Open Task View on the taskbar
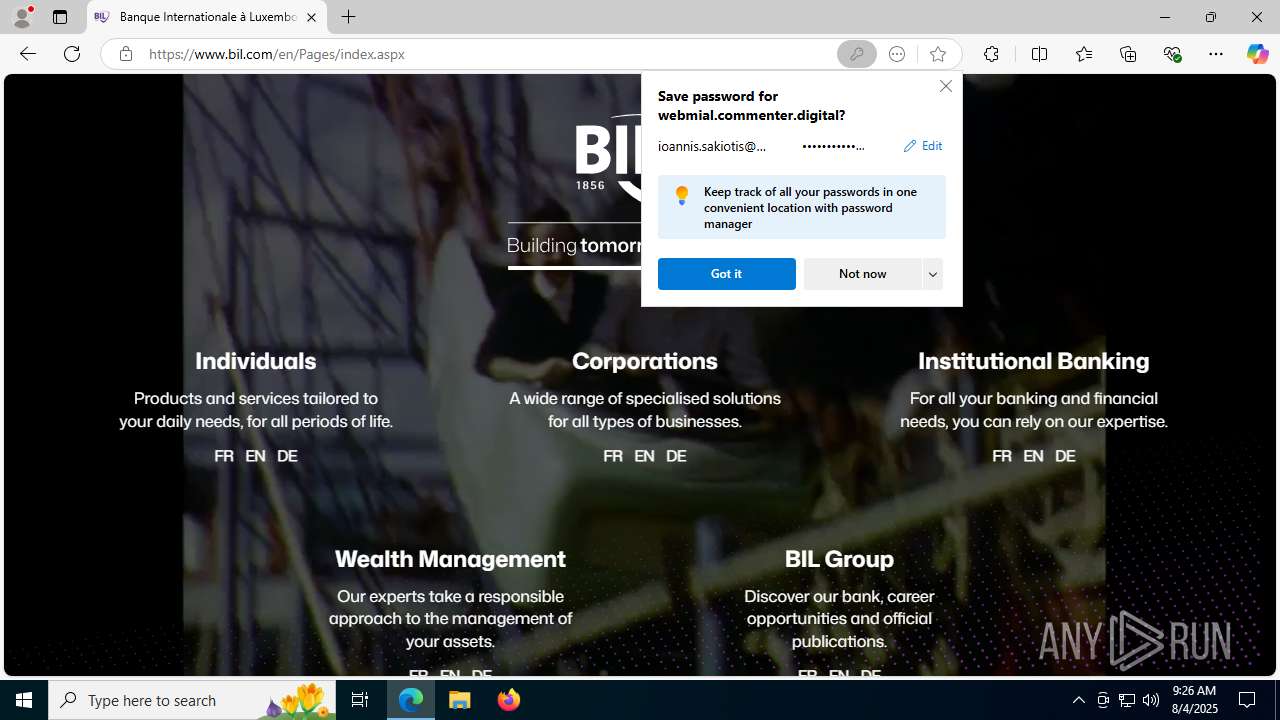Image resolution: width=1280 pixels, height=720 pixels. point(360,700)
